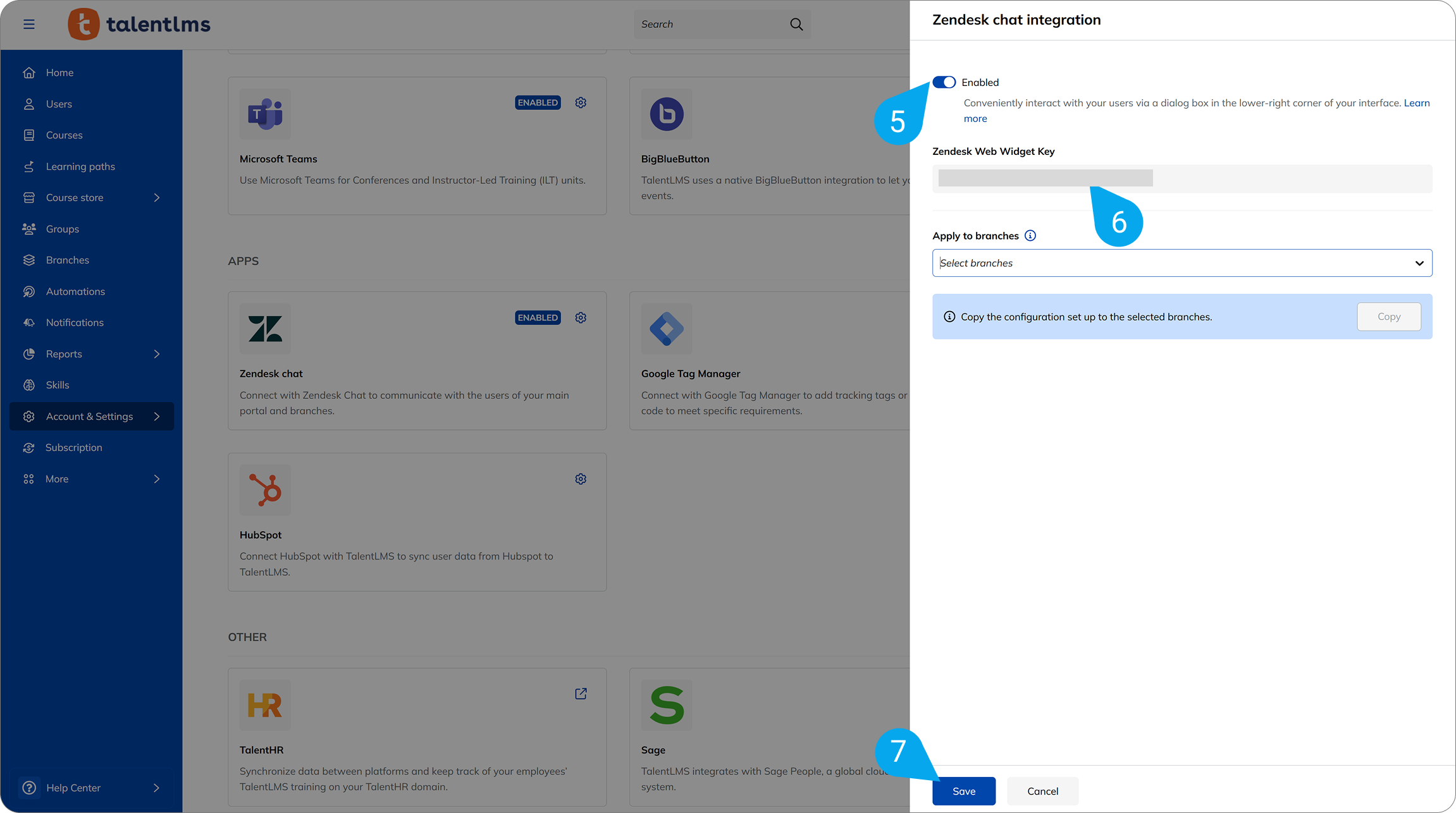Click the talentlms logo

[x=139, y=24]
